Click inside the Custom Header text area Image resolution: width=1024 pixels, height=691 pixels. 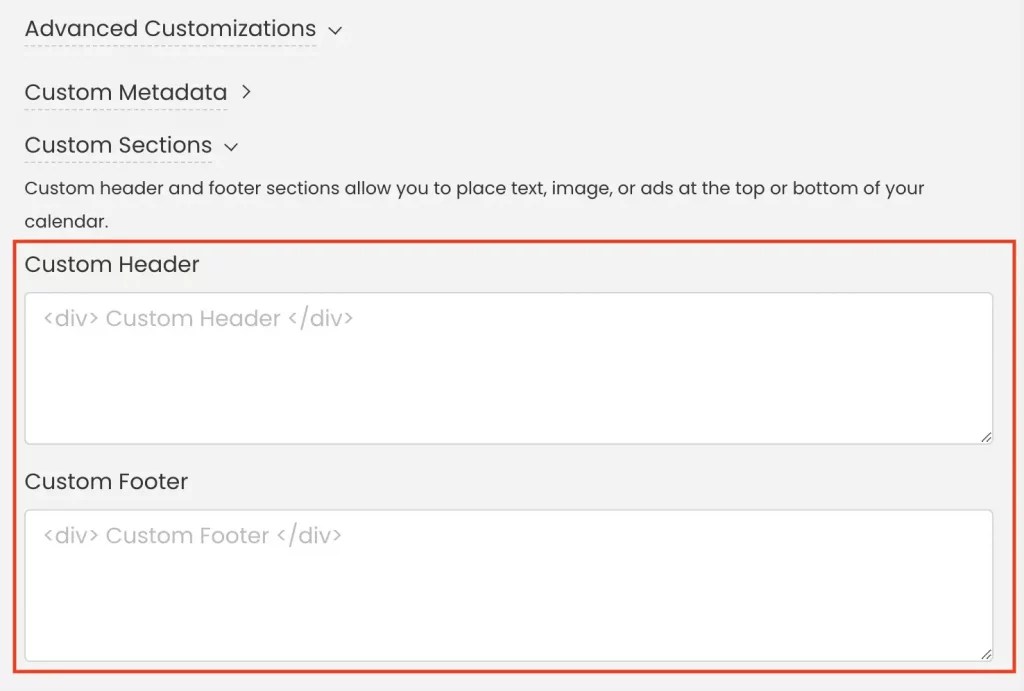(x=509, y=370)
